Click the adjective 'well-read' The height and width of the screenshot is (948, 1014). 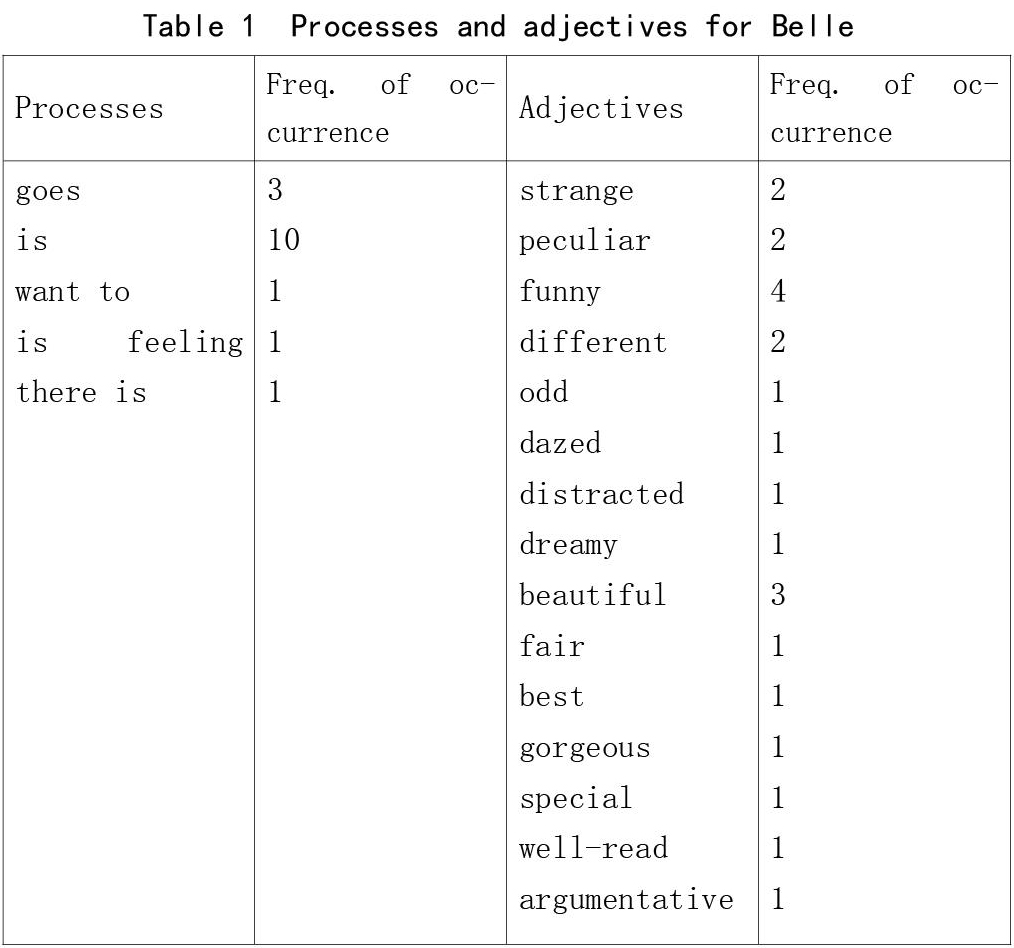593,848
